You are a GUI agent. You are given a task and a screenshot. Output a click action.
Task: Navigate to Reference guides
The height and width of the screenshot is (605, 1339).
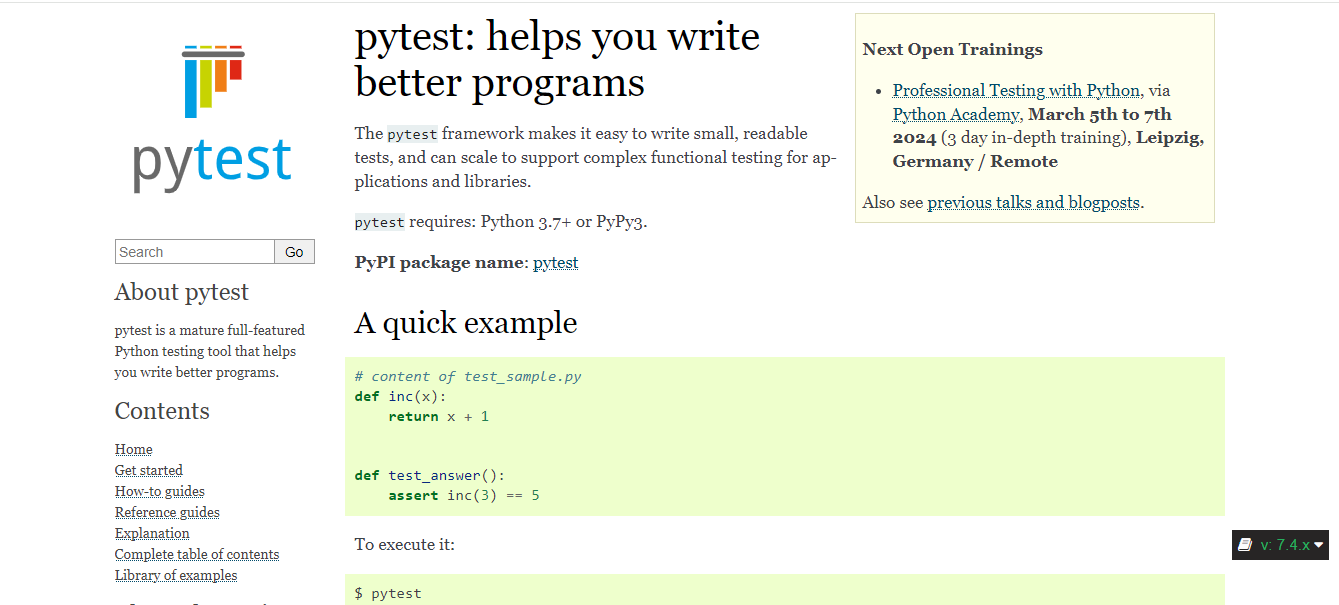[167, 513]
